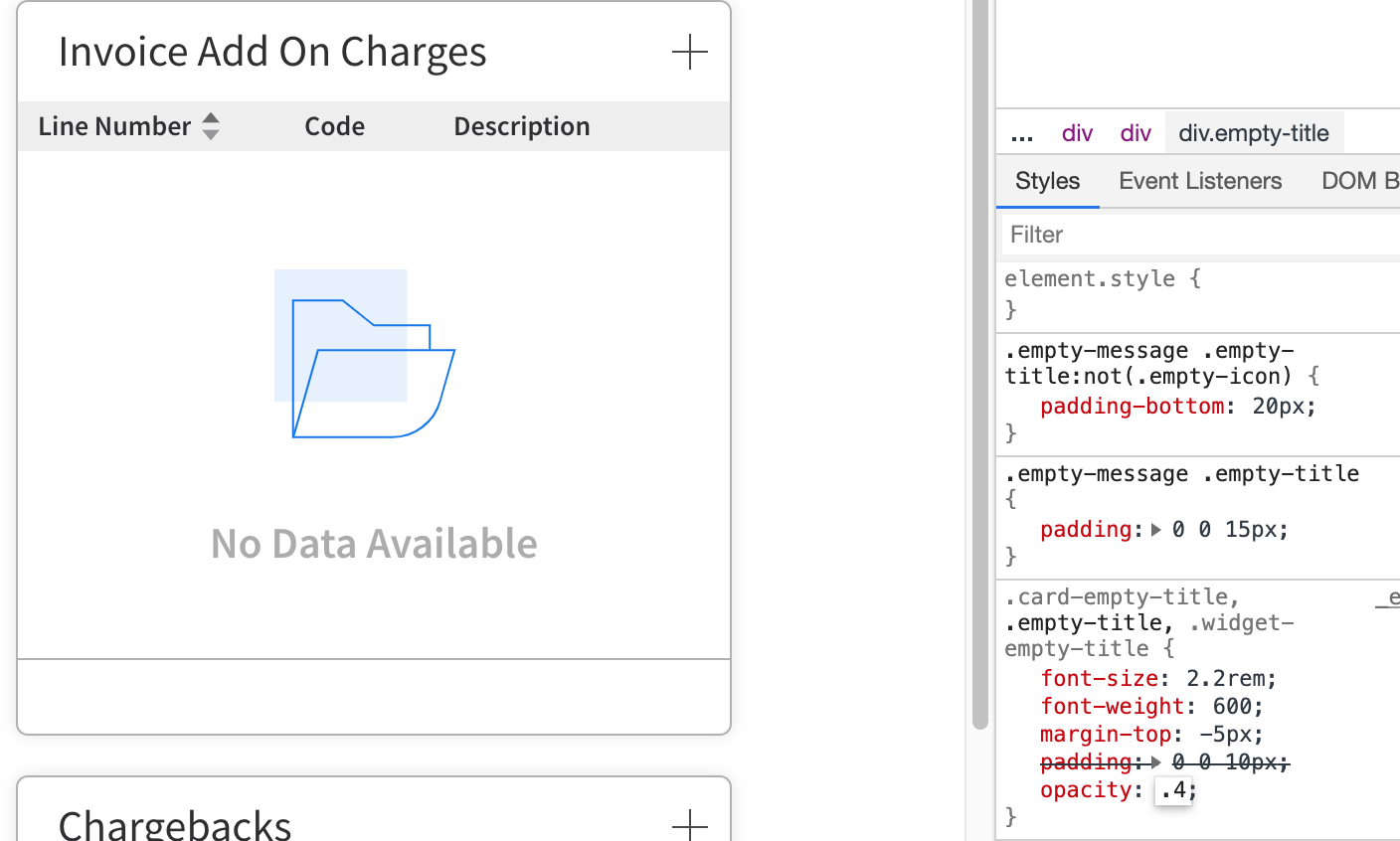
Task: Click the No Data Available message
Action: pyautogui.click(x=374, y=544)
